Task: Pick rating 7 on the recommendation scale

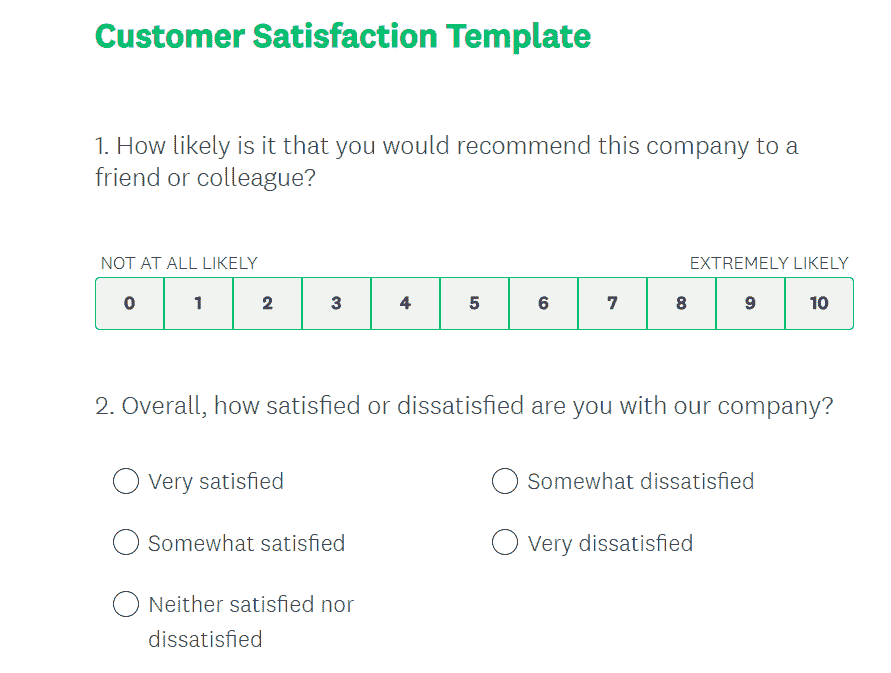Action: click(x=612, y=303)
